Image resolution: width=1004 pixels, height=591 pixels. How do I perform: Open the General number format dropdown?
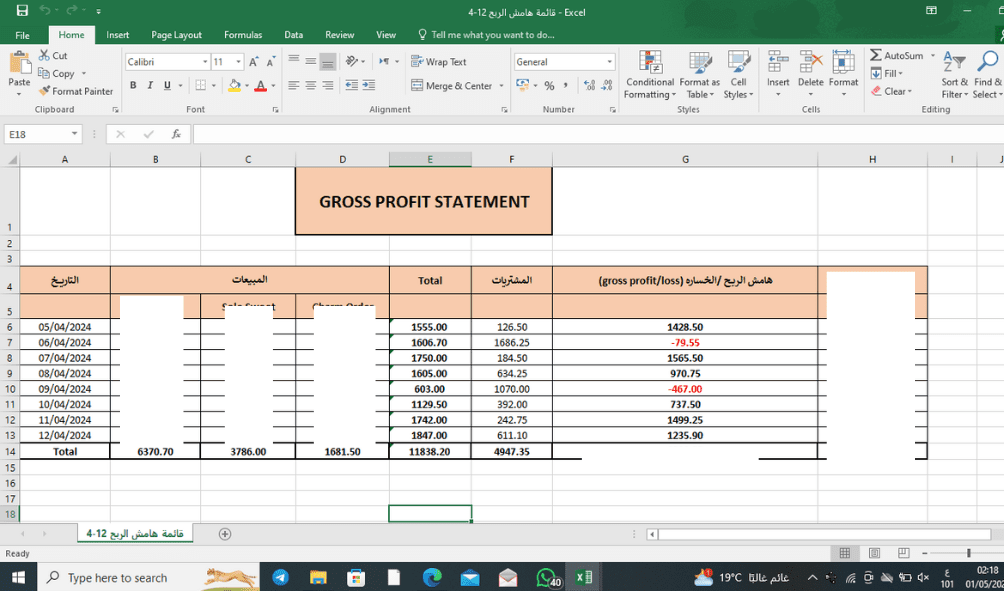tap(610, 62)
